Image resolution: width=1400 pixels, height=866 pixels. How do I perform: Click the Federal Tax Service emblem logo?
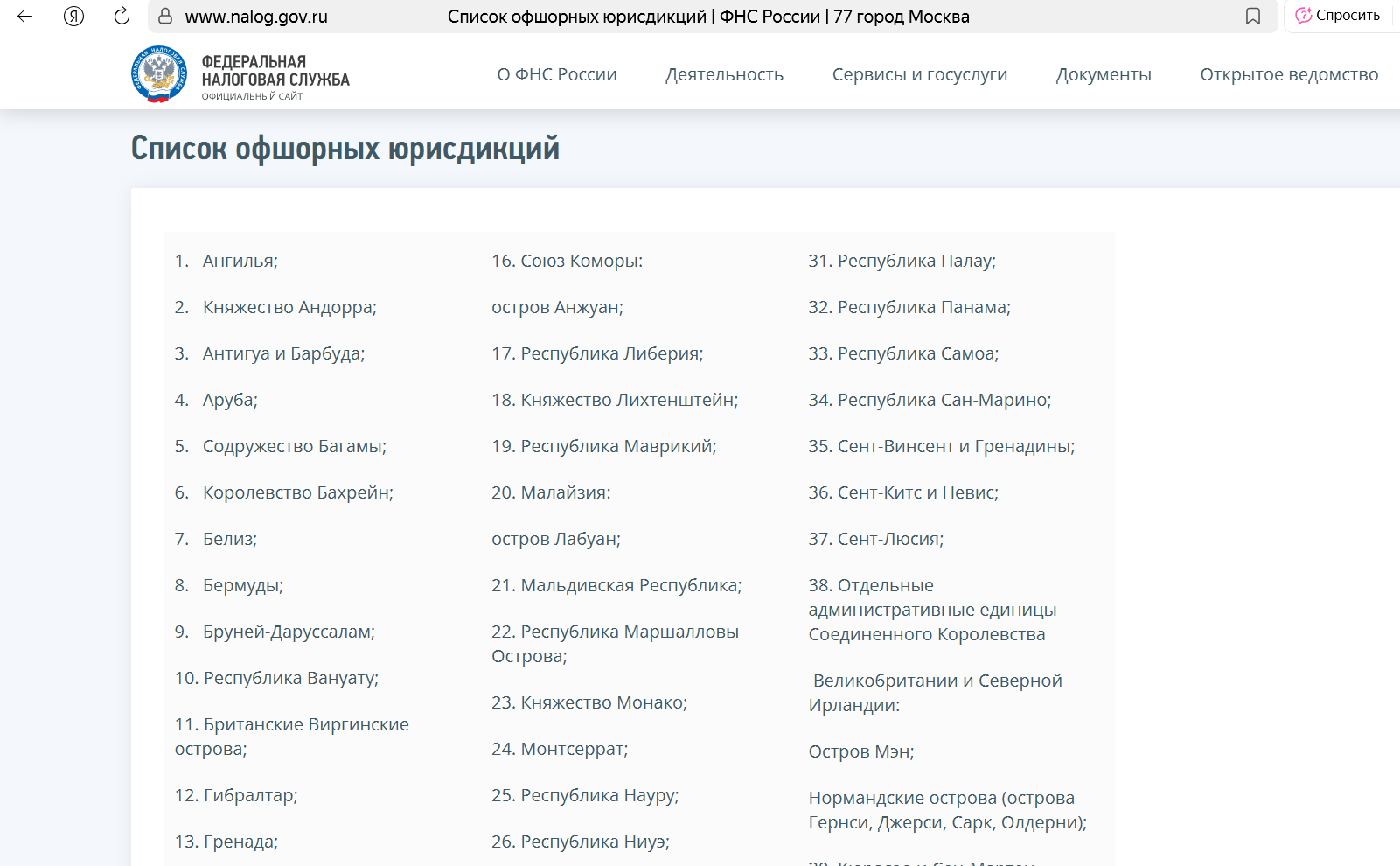pyautogui.click(x=157, y=72)
